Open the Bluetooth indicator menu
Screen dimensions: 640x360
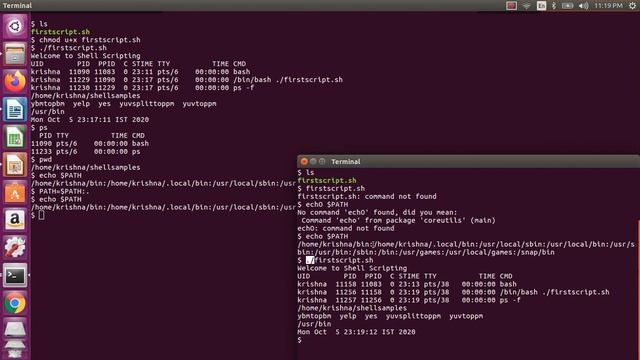[x=554, y=6]
